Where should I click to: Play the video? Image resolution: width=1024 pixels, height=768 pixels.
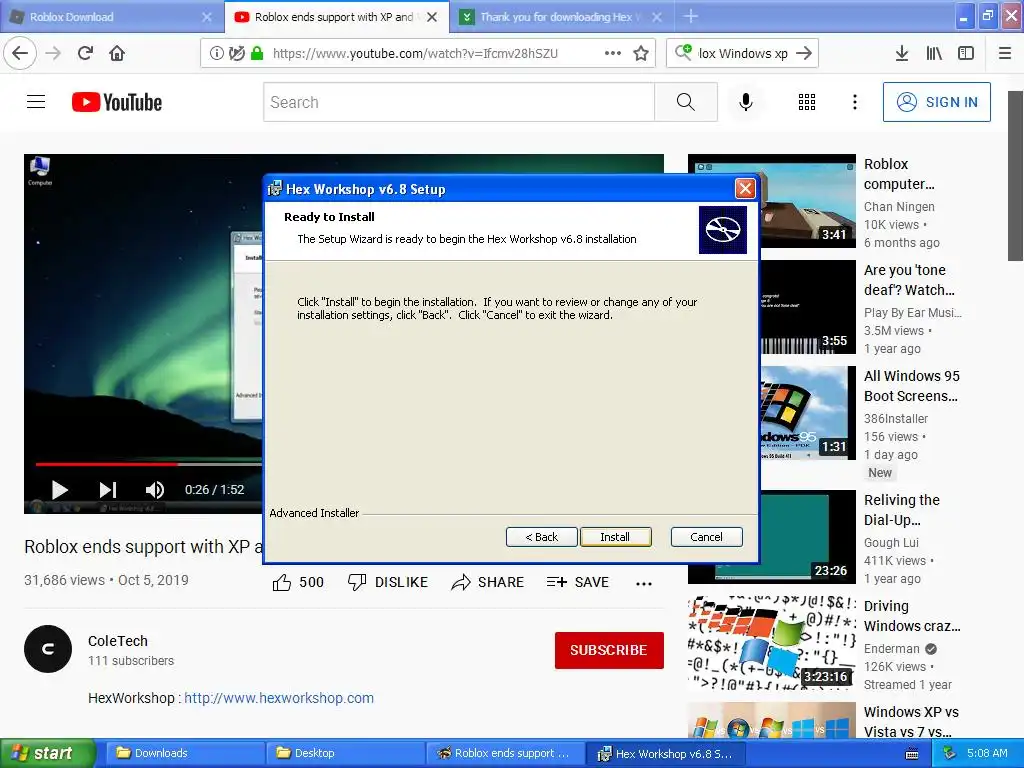point(59,490)
